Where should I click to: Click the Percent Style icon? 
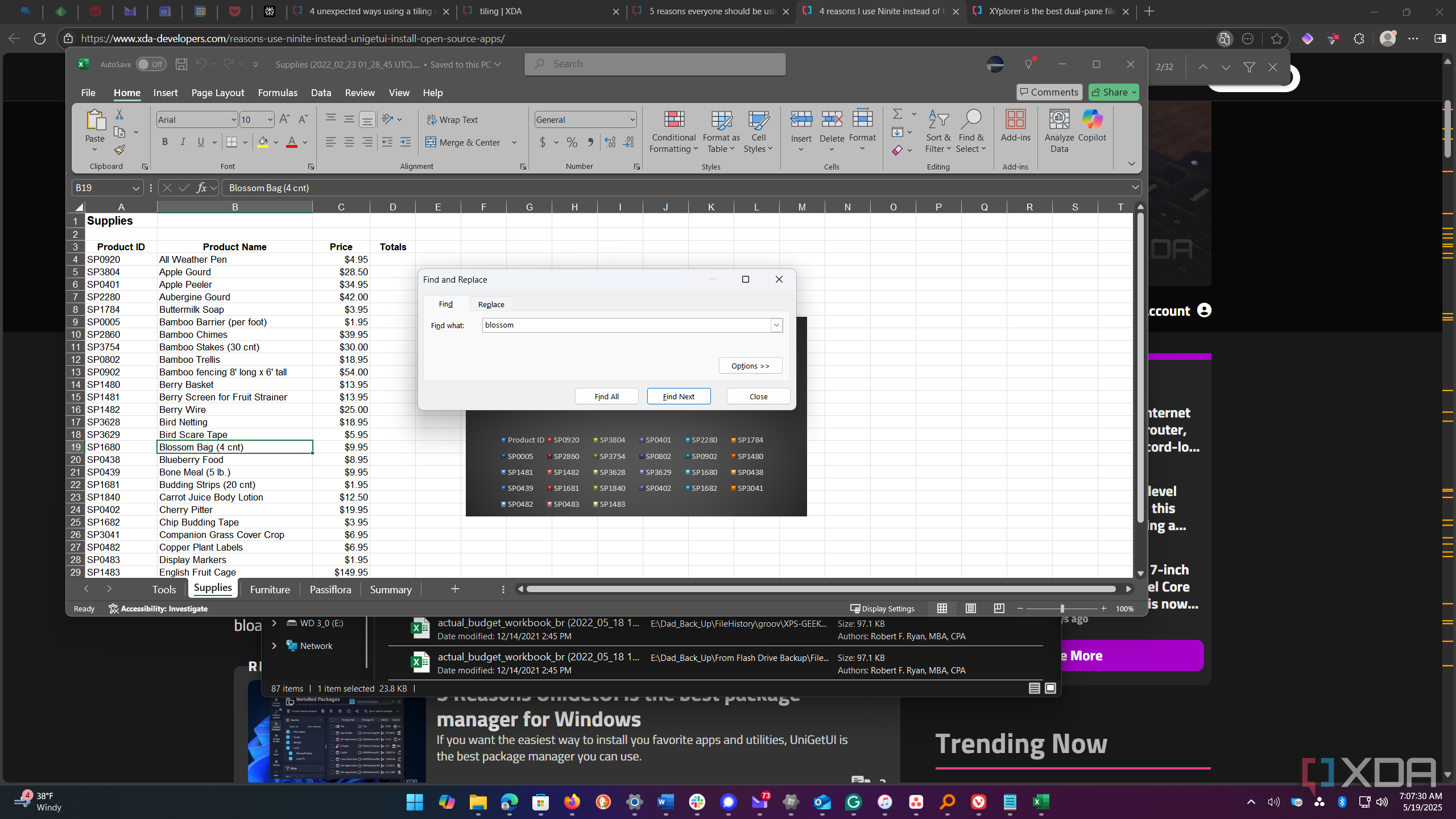pos(572,142)
